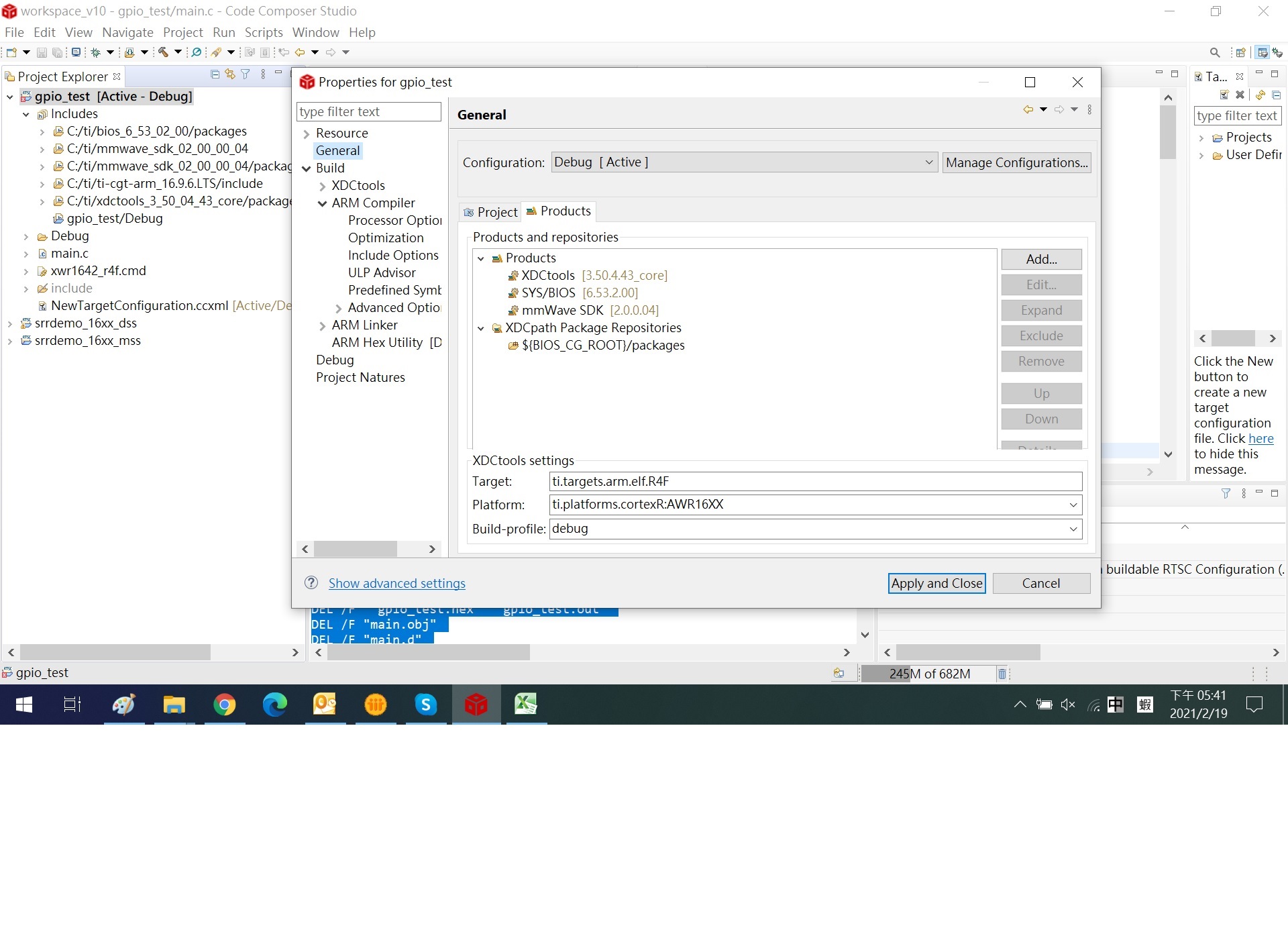Build the project with the hammer icon
Screen dimensions: 1288x934
(163, 52)
